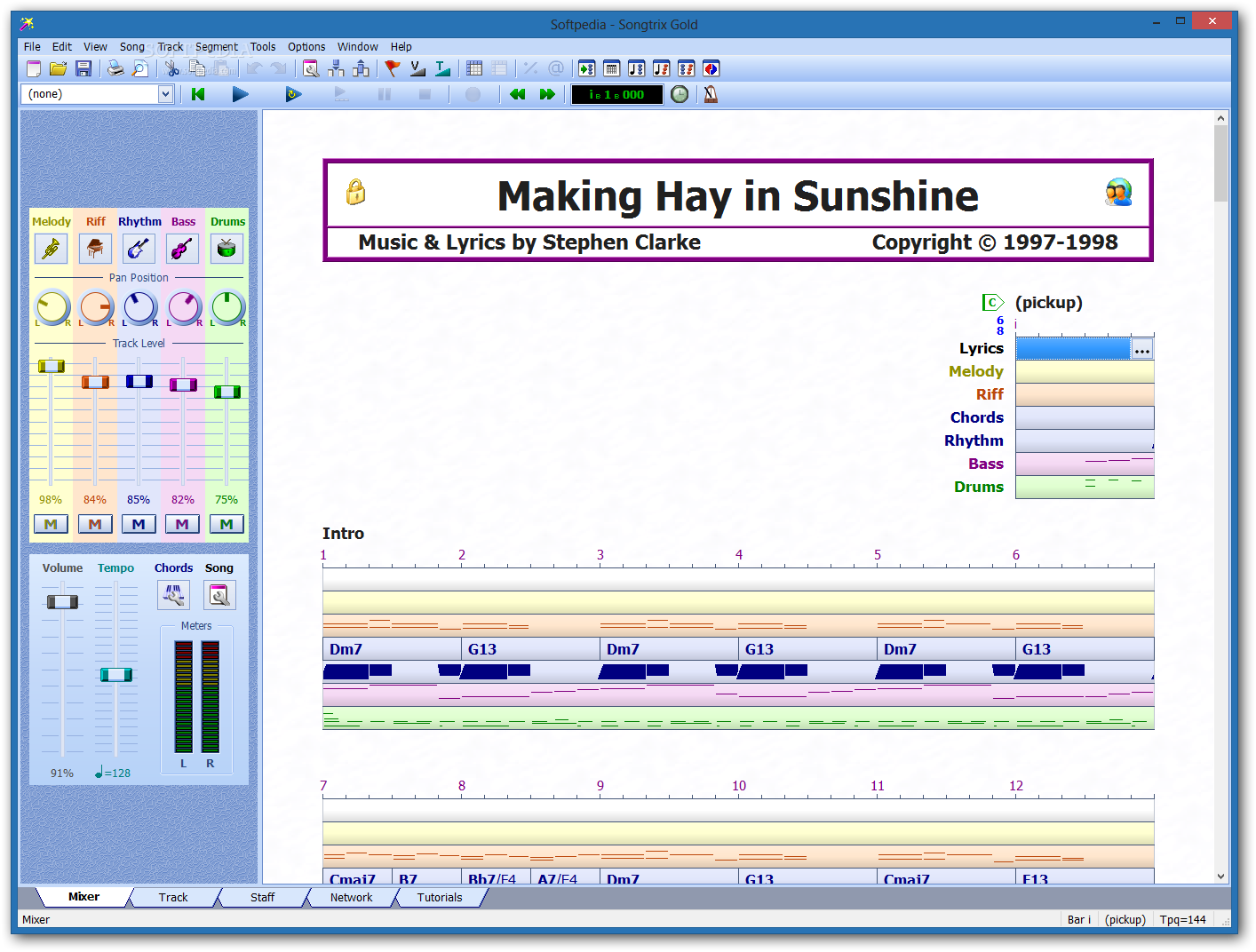Screen dimensions: 1256x952
Task: Select the Bass guitar instrument icon
Action: pos(183,249)
